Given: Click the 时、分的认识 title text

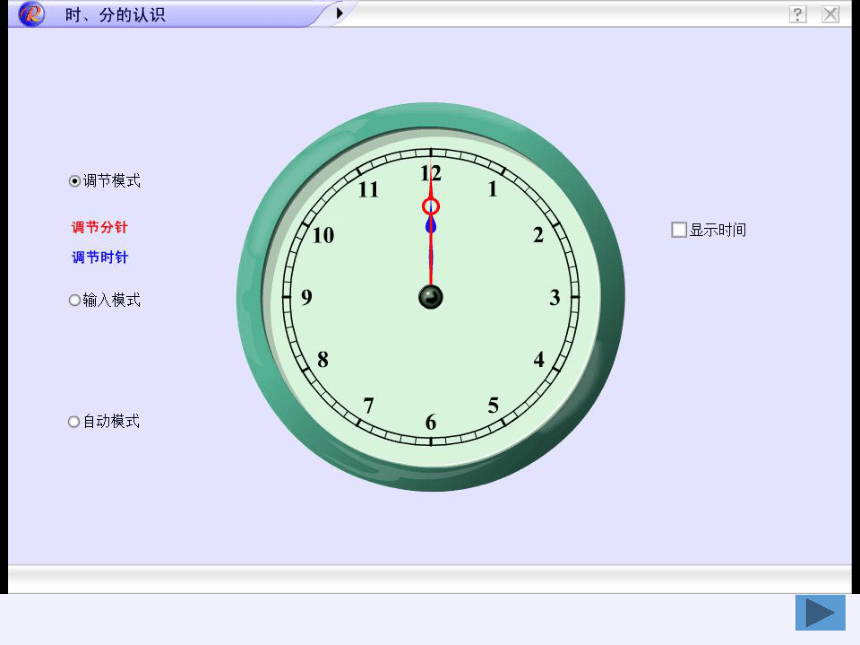Looking at the screenshot, I should point(115,14).
